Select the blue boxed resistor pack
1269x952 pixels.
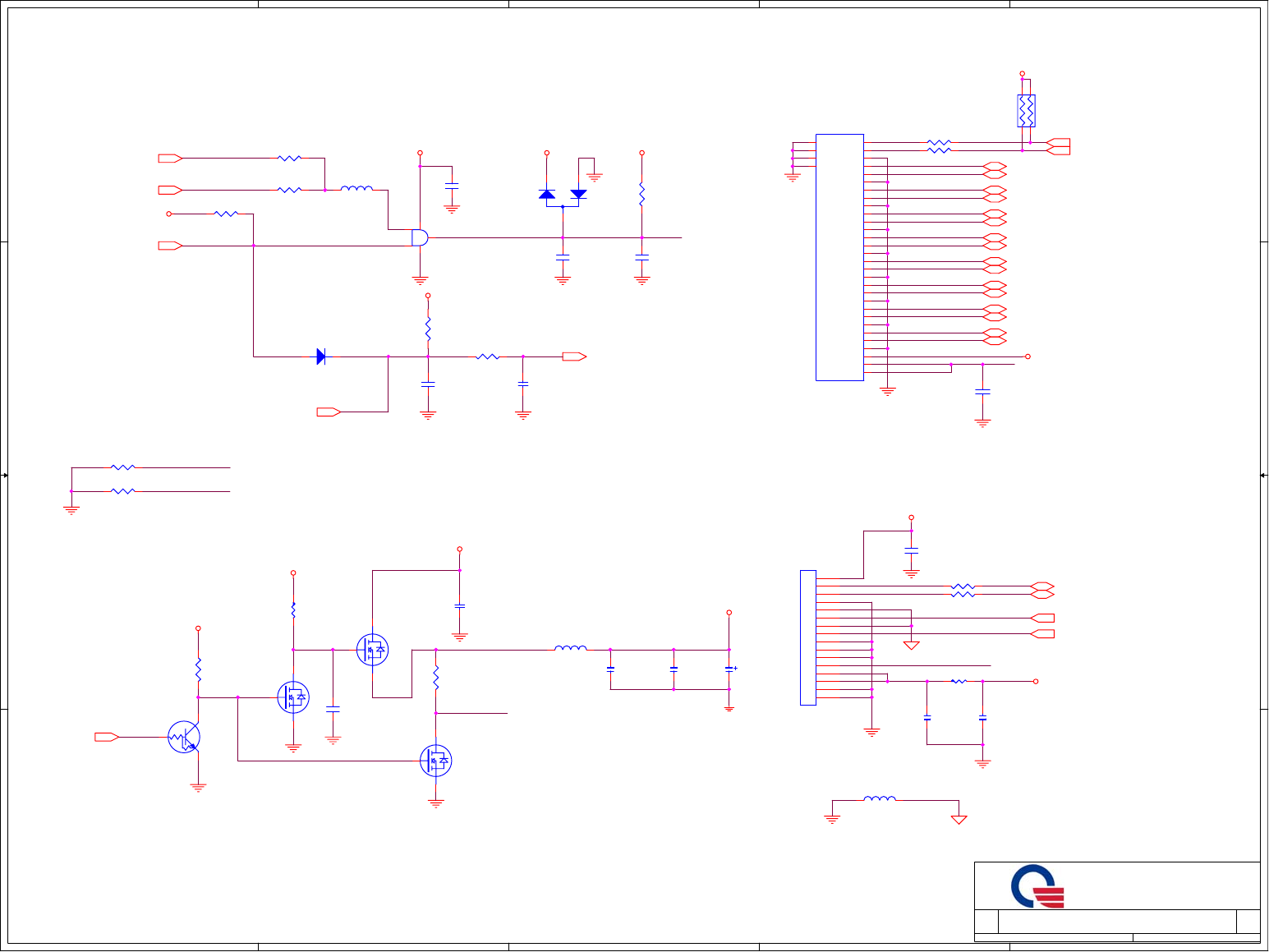[1026, 111]
